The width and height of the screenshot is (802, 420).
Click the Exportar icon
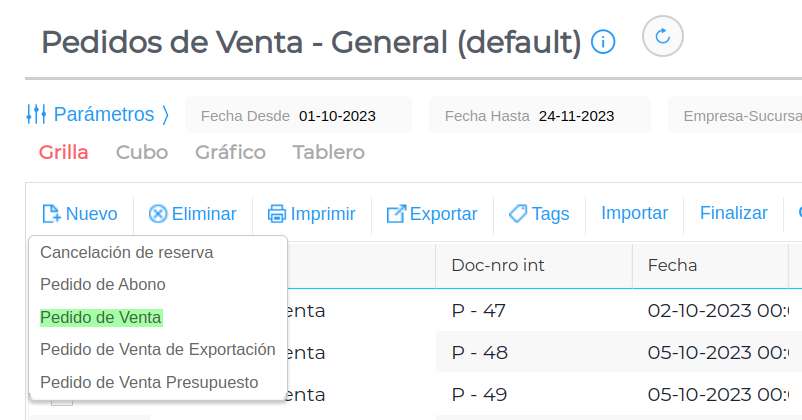396,214
